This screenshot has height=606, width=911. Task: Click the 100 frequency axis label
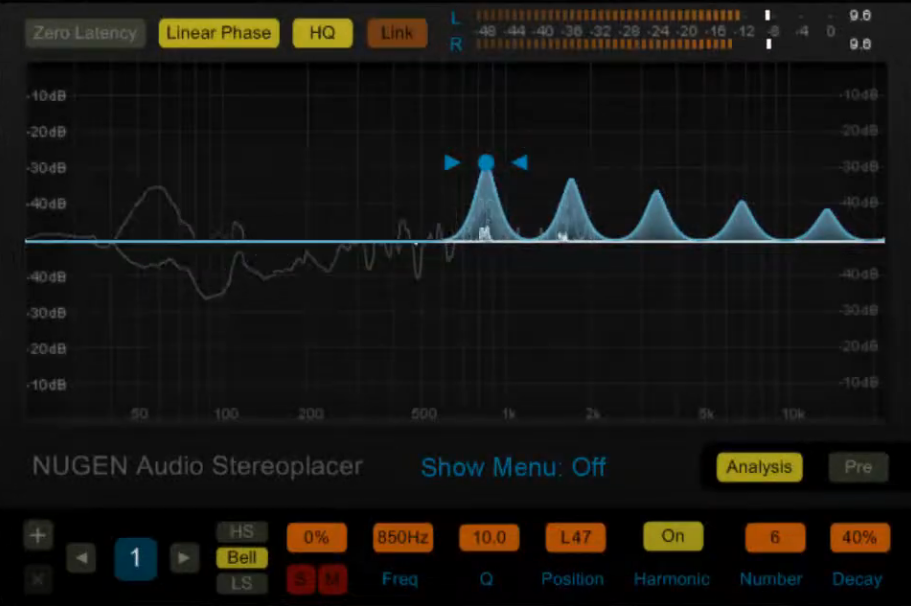point(226,414)
